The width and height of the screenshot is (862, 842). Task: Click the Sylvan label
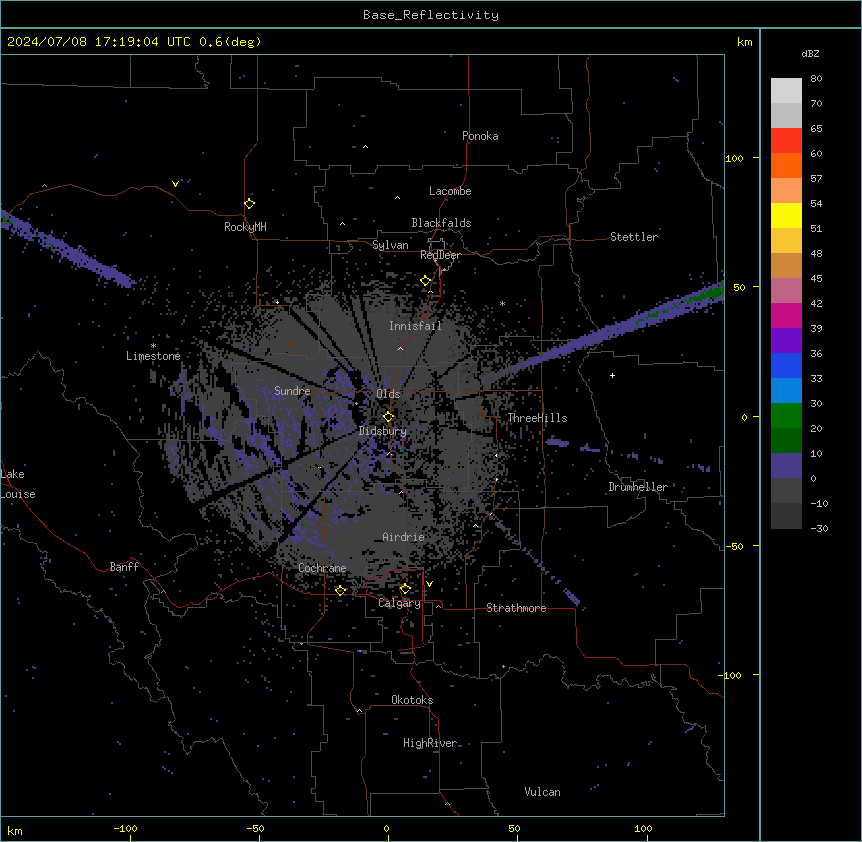(390, 245)
